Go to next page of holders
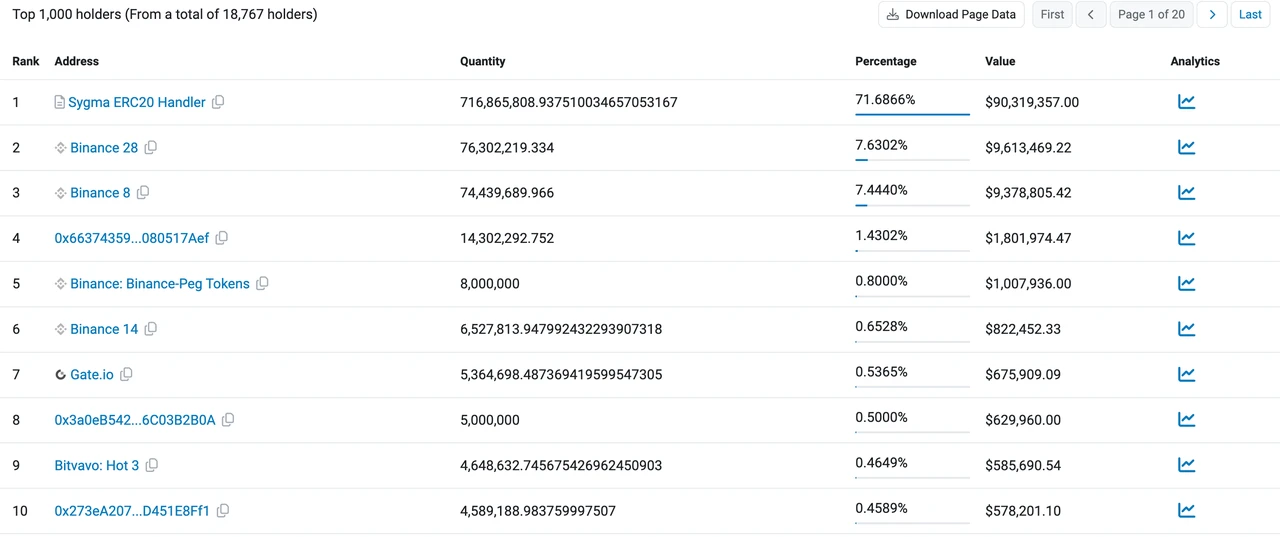 [1212, 14]
